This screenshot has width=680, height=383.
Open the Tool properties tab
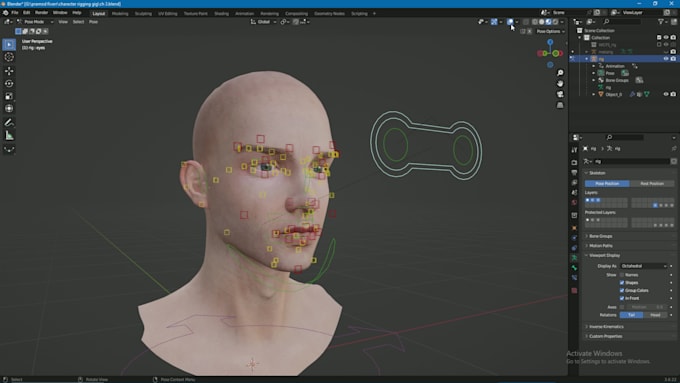pos(574,150)
